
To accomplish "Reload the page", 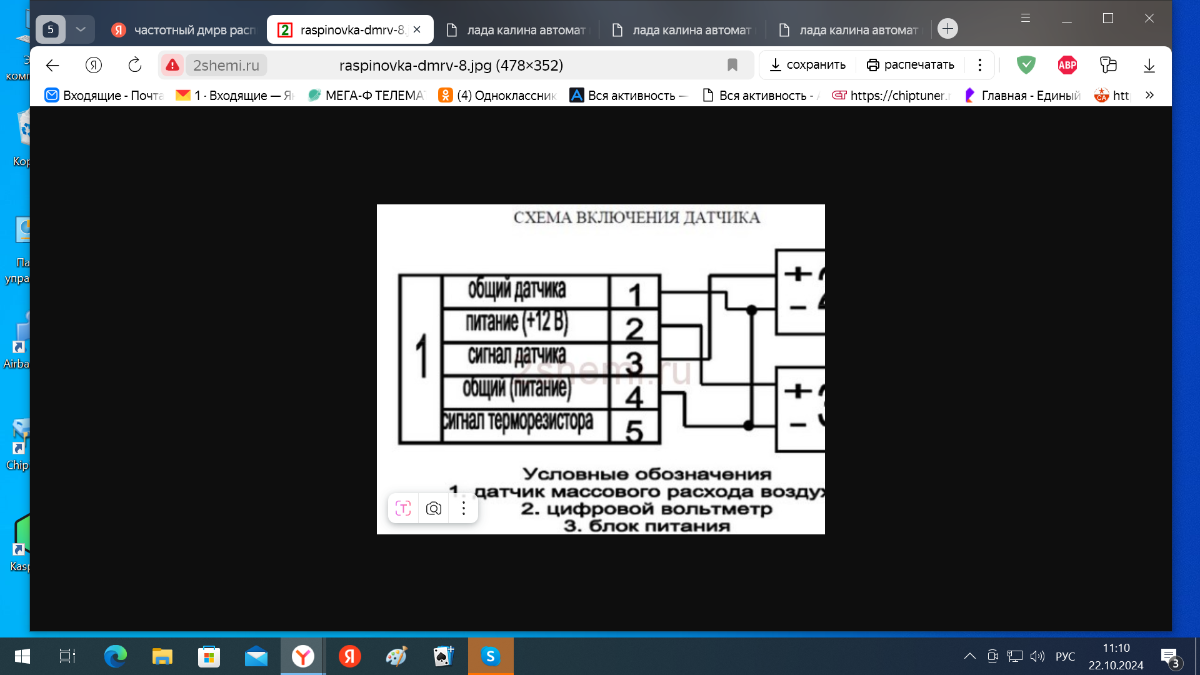I will 135,65.
